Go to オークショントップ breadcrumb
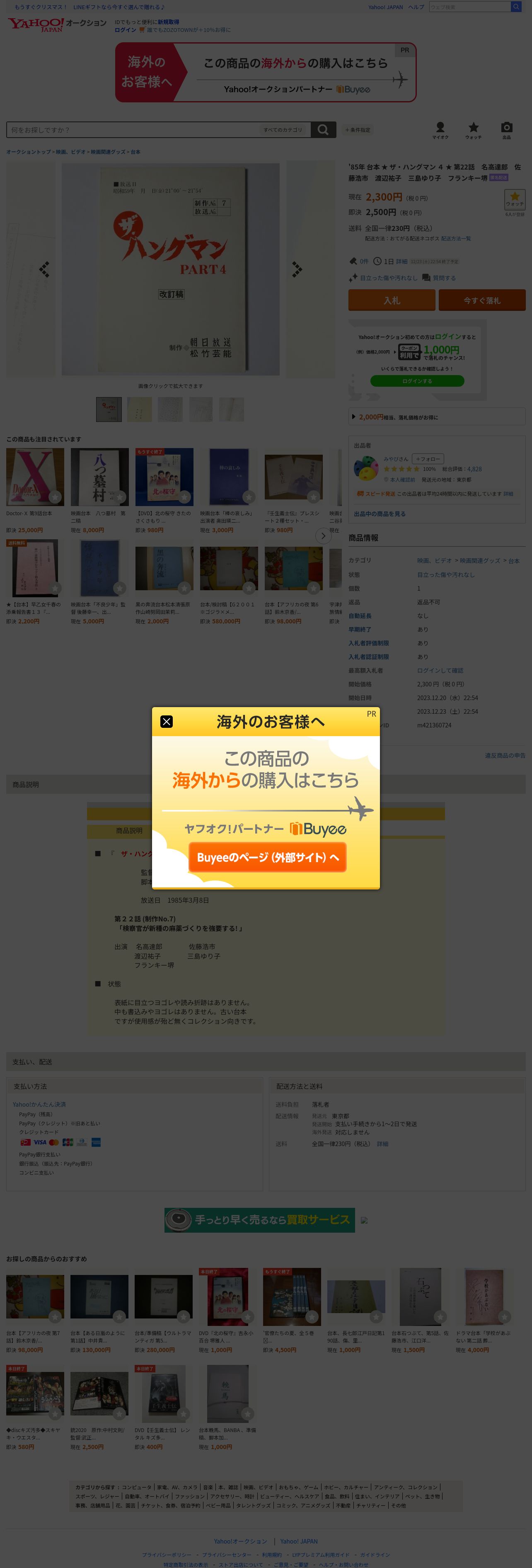This screenshot has width=532, height=1568. click(x=29, y=152)
